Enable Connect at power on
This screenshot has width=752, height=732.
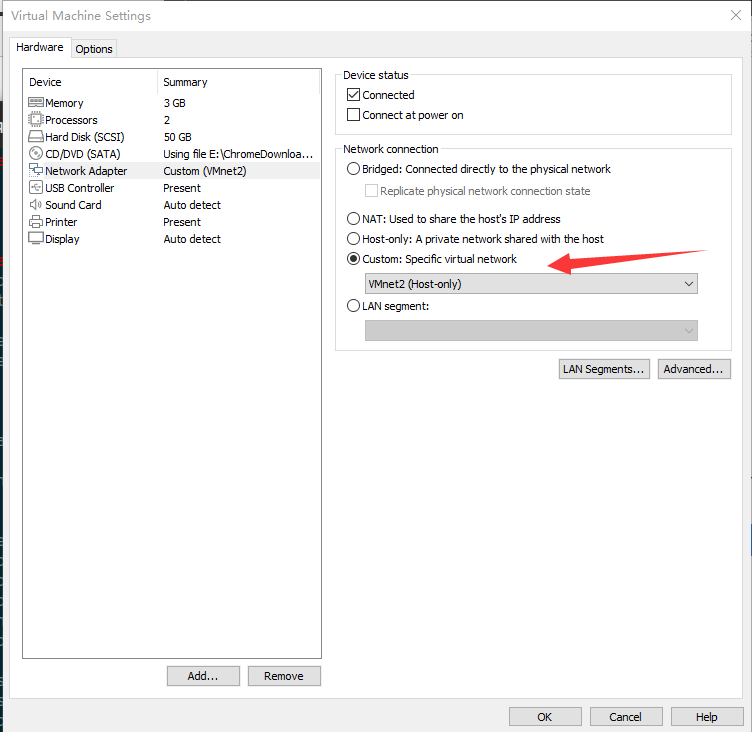(x=353, y=115)
